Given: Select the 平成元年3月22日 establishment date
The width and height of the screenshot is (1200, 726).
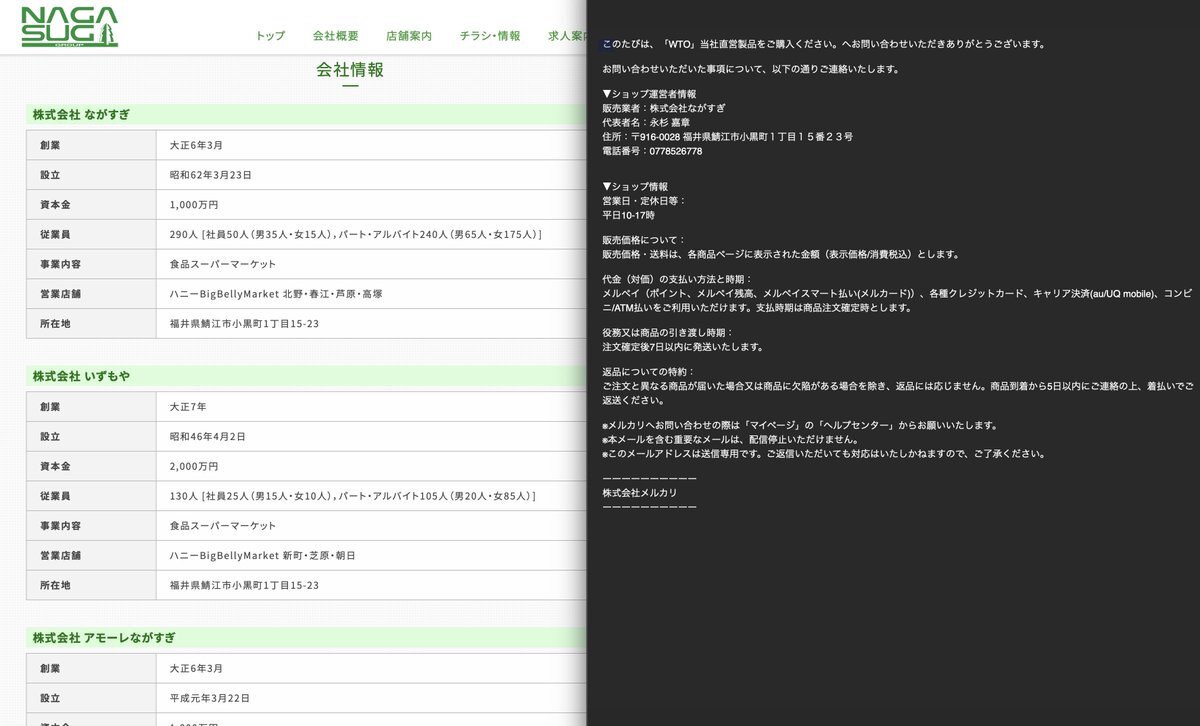Looking at the screenshot, I should tap(210, 698).
